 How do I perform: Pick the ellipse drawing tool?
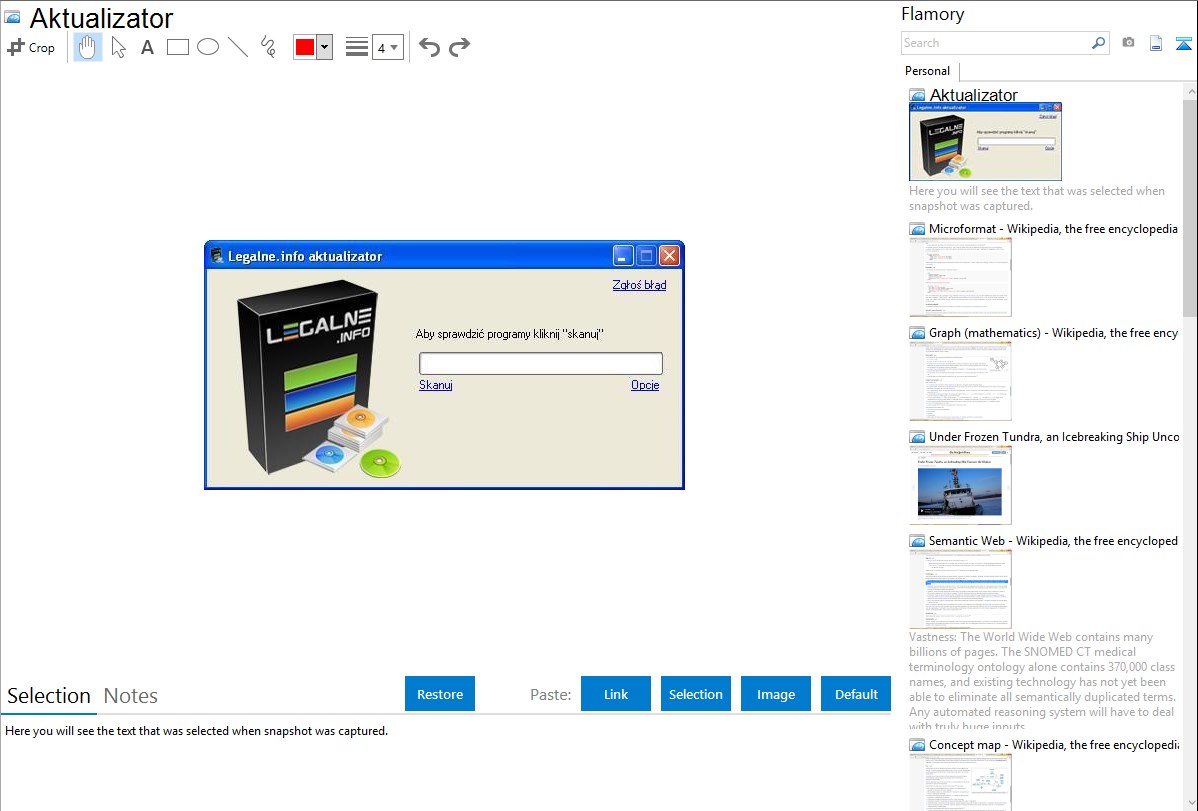pos(208,47)
